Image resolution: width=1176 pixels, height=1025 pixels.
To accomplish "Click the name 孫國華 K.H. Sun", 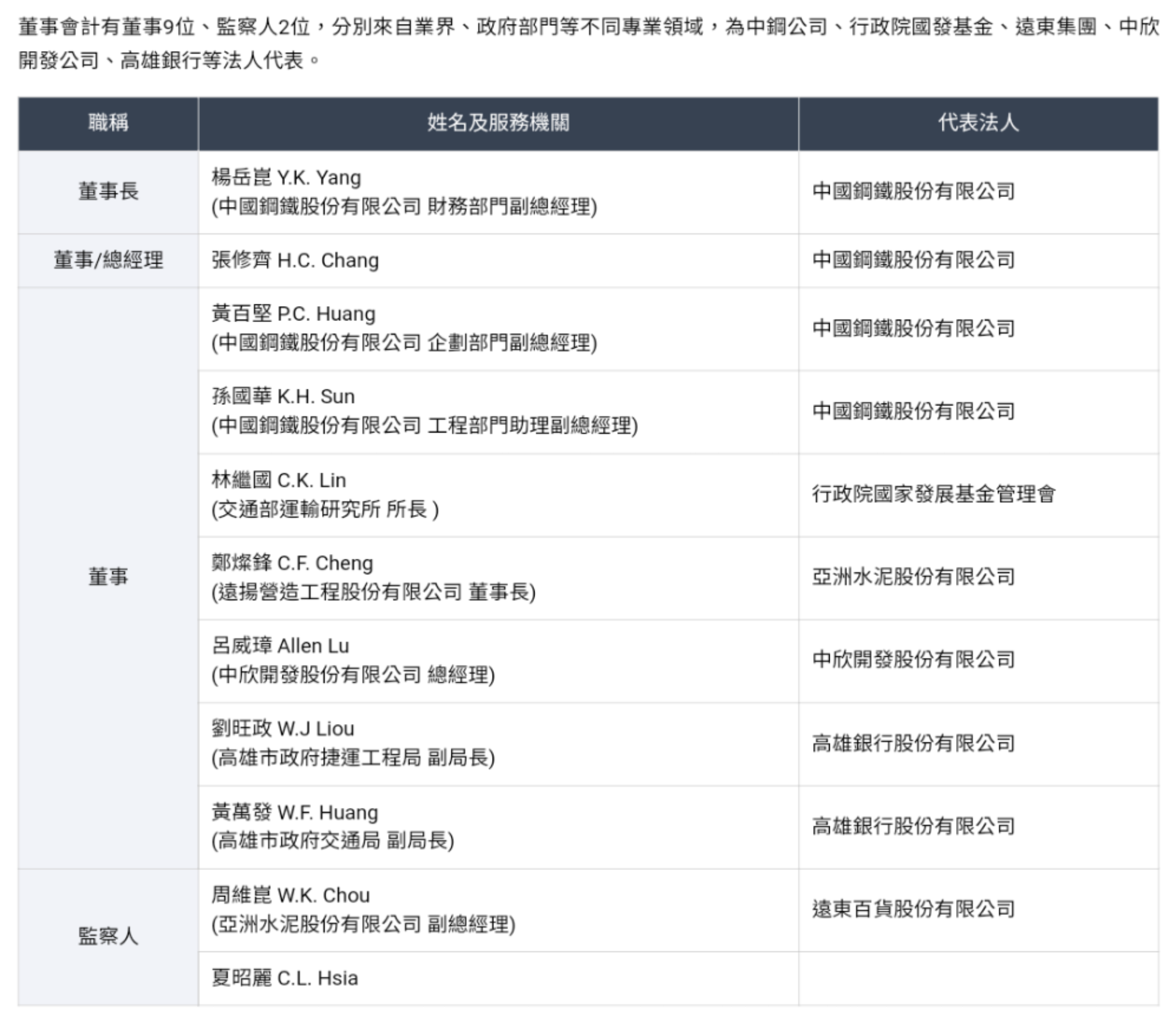I will tap(283, 396).
